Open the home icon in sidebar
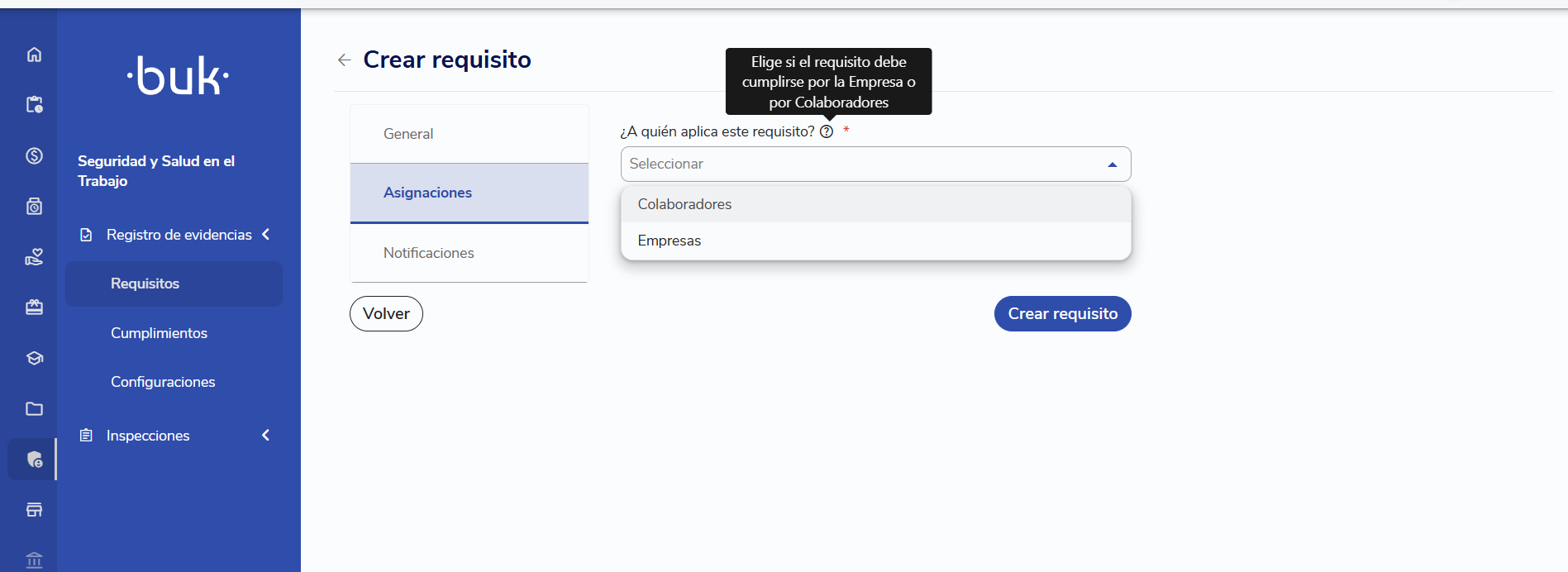Image resolution: width=1568 pixels, height=572 pixels. pyautogui.click(x=34, y=55)
